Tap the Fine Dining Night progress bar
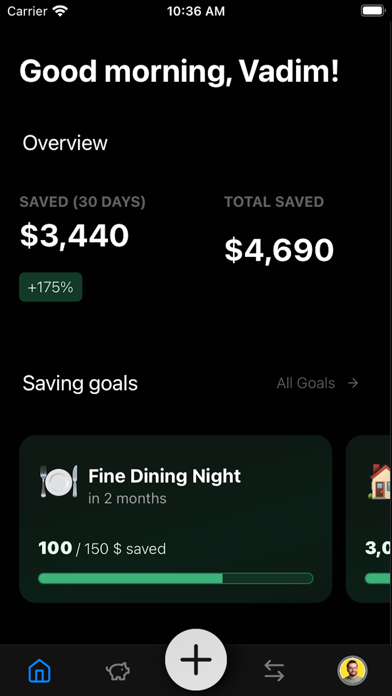This screenshot has height=696, width=392. click(x=176, y=578)
